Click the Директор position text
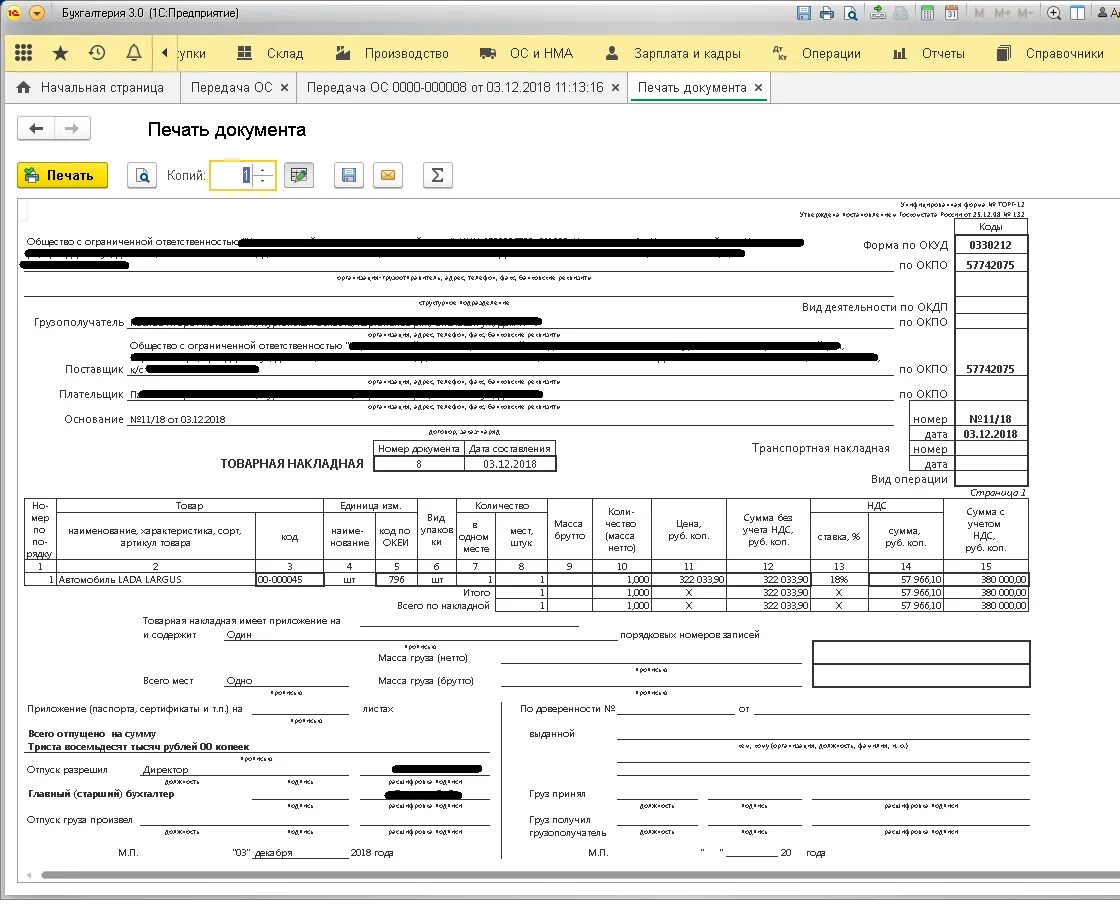Viewport: 1120px width, 904px height. [x=166, y=770]
